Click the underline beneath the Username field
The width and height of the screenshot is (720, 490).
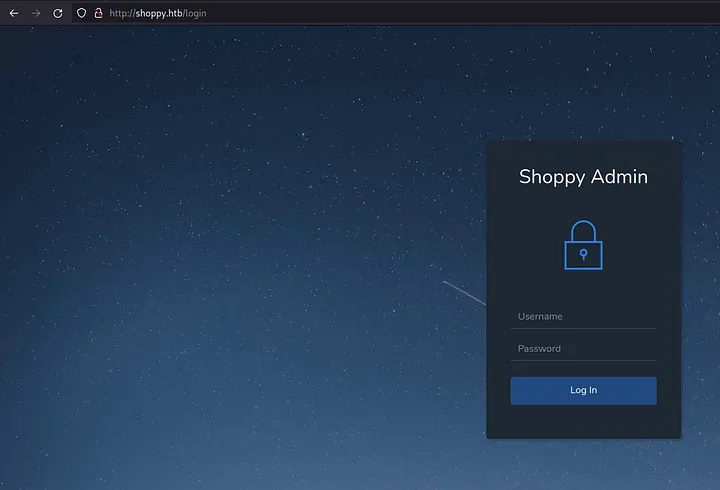(x=583, y=328)
